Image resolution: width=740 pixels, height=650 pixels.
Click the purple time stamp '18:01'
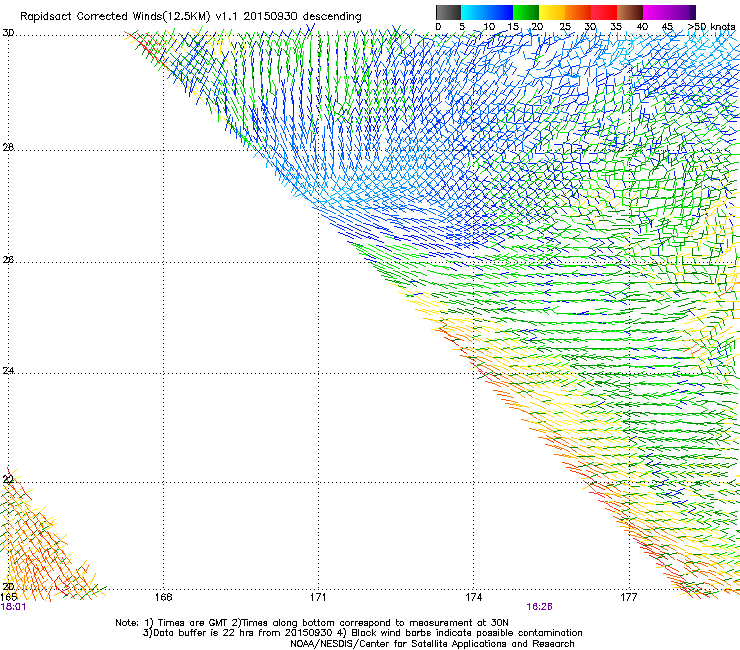[13, 607]
